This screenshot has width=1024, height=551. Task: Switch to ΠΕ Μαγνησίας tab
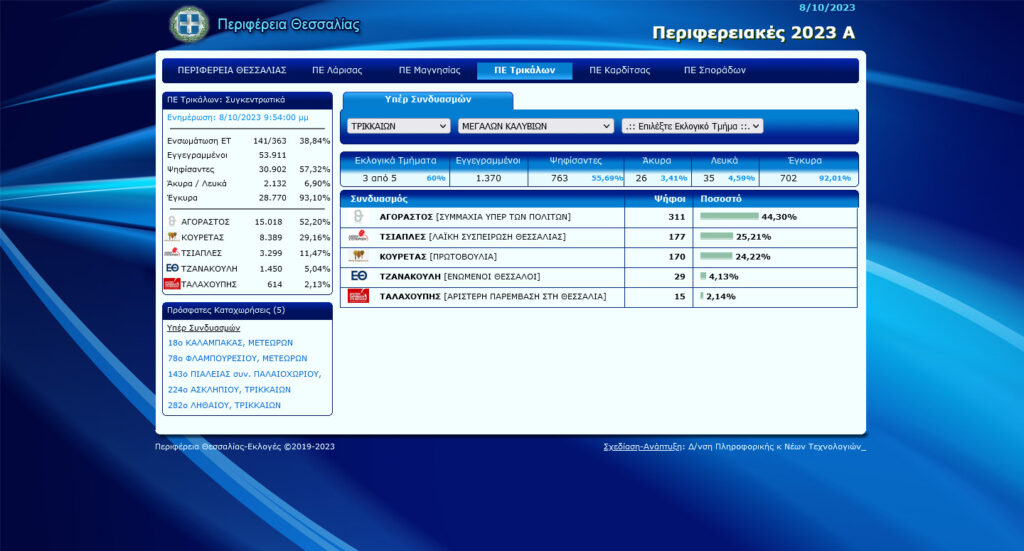coord(429,70)
